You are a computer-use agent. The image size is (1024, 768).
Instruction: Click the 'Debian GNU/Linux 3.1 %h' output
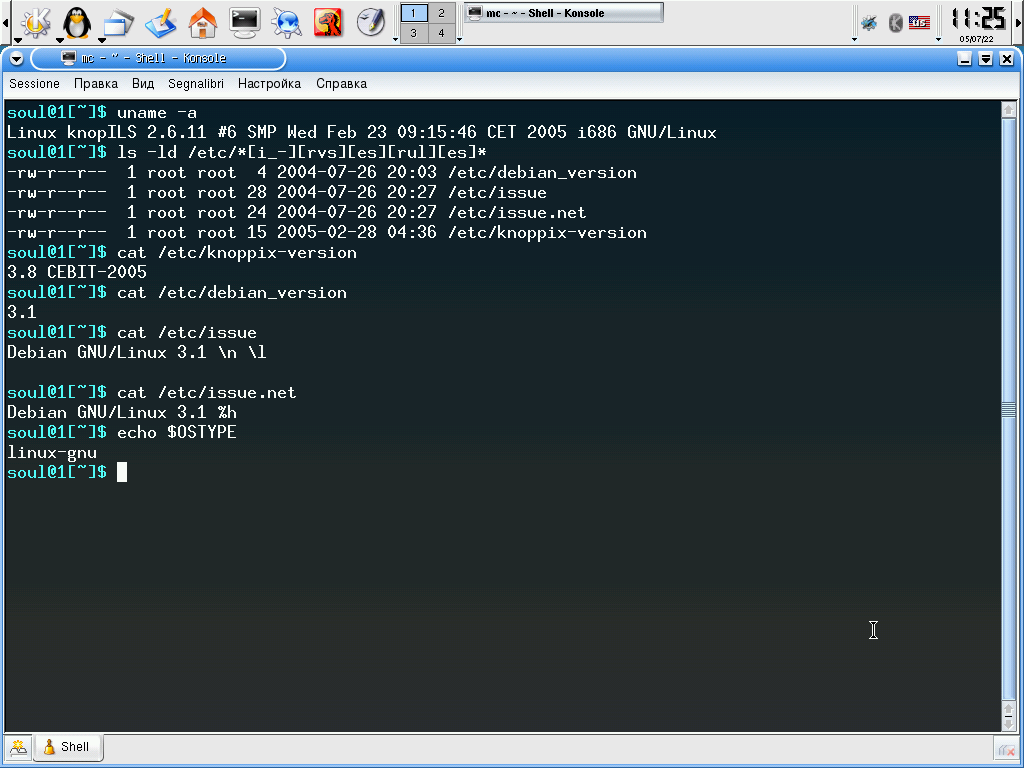coord(121,413)
